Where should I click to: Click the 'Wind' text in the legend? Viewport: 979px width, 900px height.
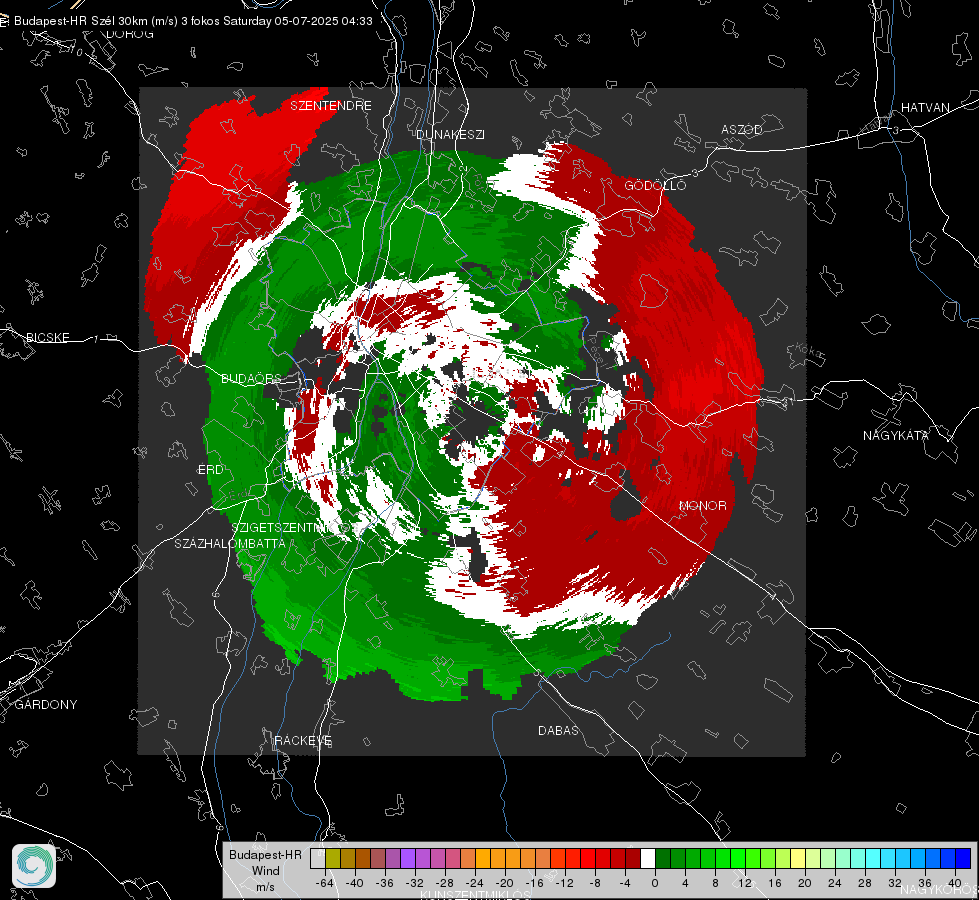click(x=265, y=870)
